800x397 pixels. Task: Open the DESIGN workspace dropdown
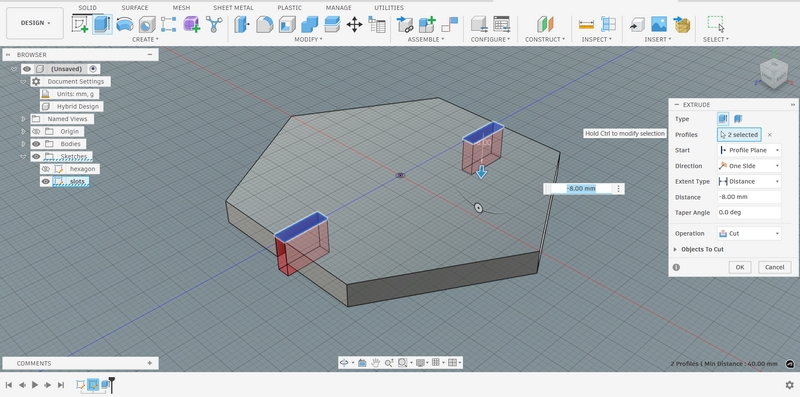tap(35, 23)
